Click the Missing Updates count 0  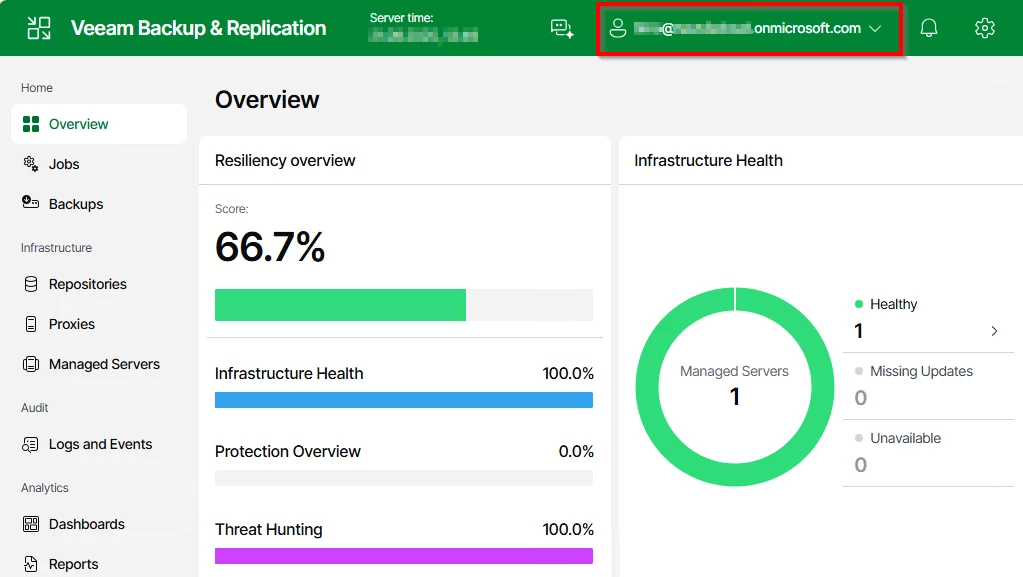pyautogui.click(x=861, y=398)
